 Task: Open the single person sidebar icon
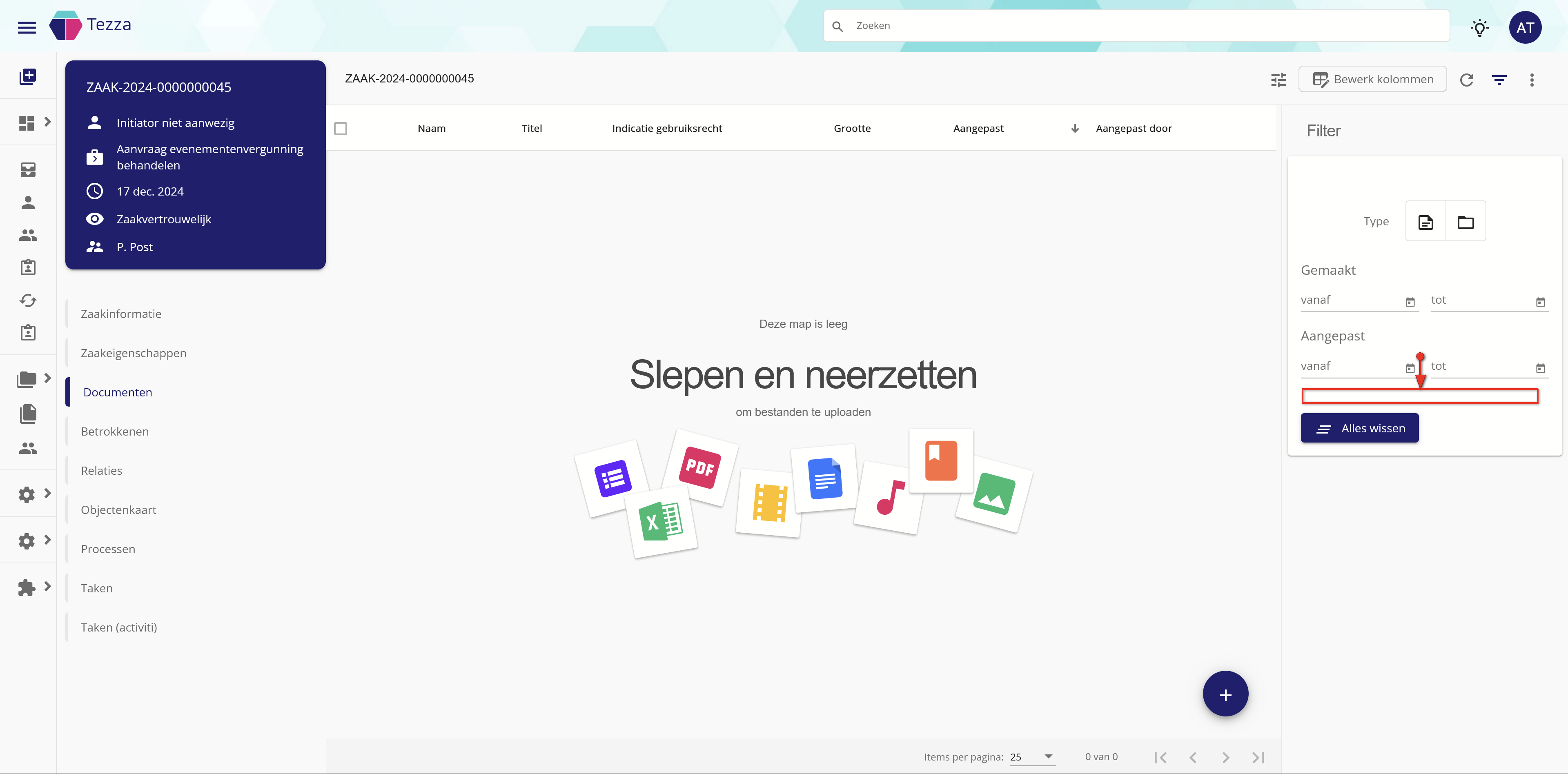pos(28,202)
